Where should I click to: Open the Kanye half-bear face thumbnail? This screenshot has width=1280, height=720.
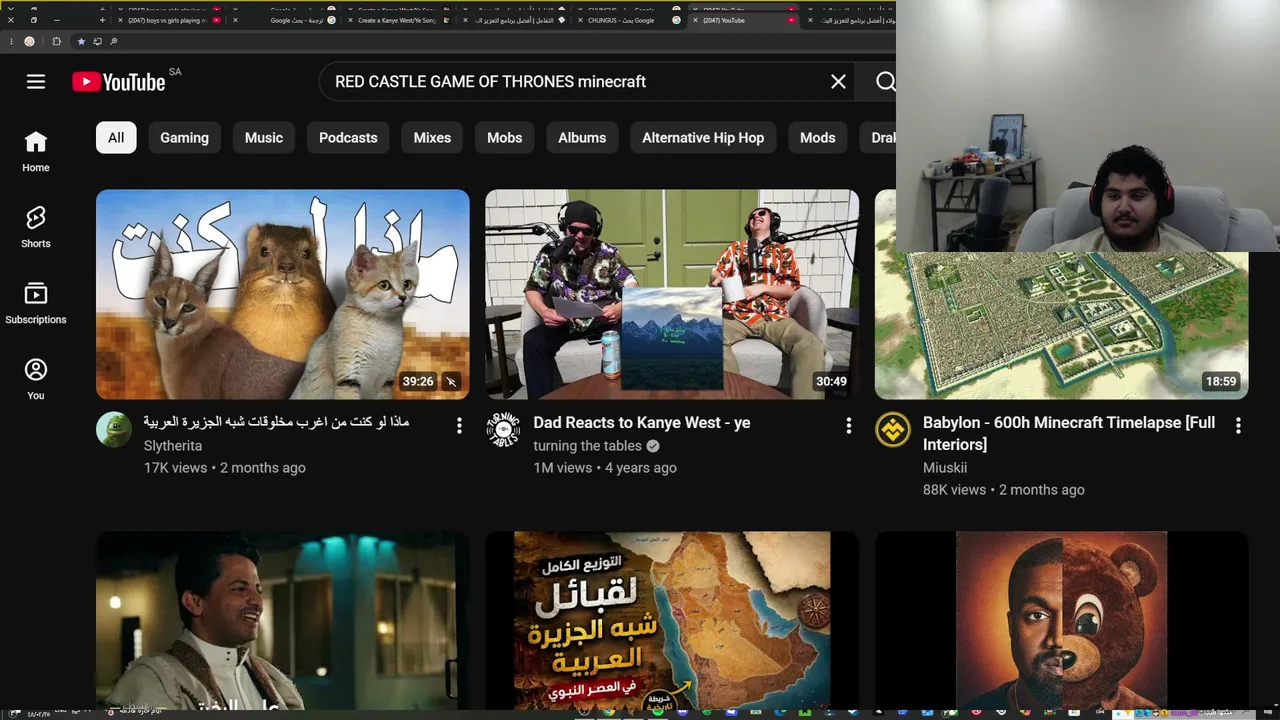1061,620
